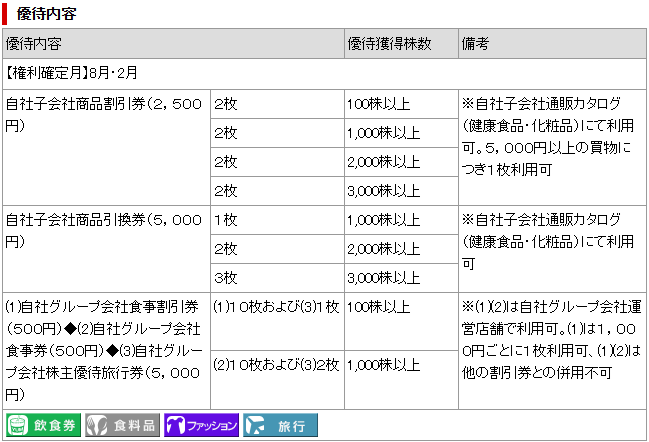The height and width of the screenshot is (442, 649).
Task: Click the green 飲食券 category badge
Action: [44, 425]
